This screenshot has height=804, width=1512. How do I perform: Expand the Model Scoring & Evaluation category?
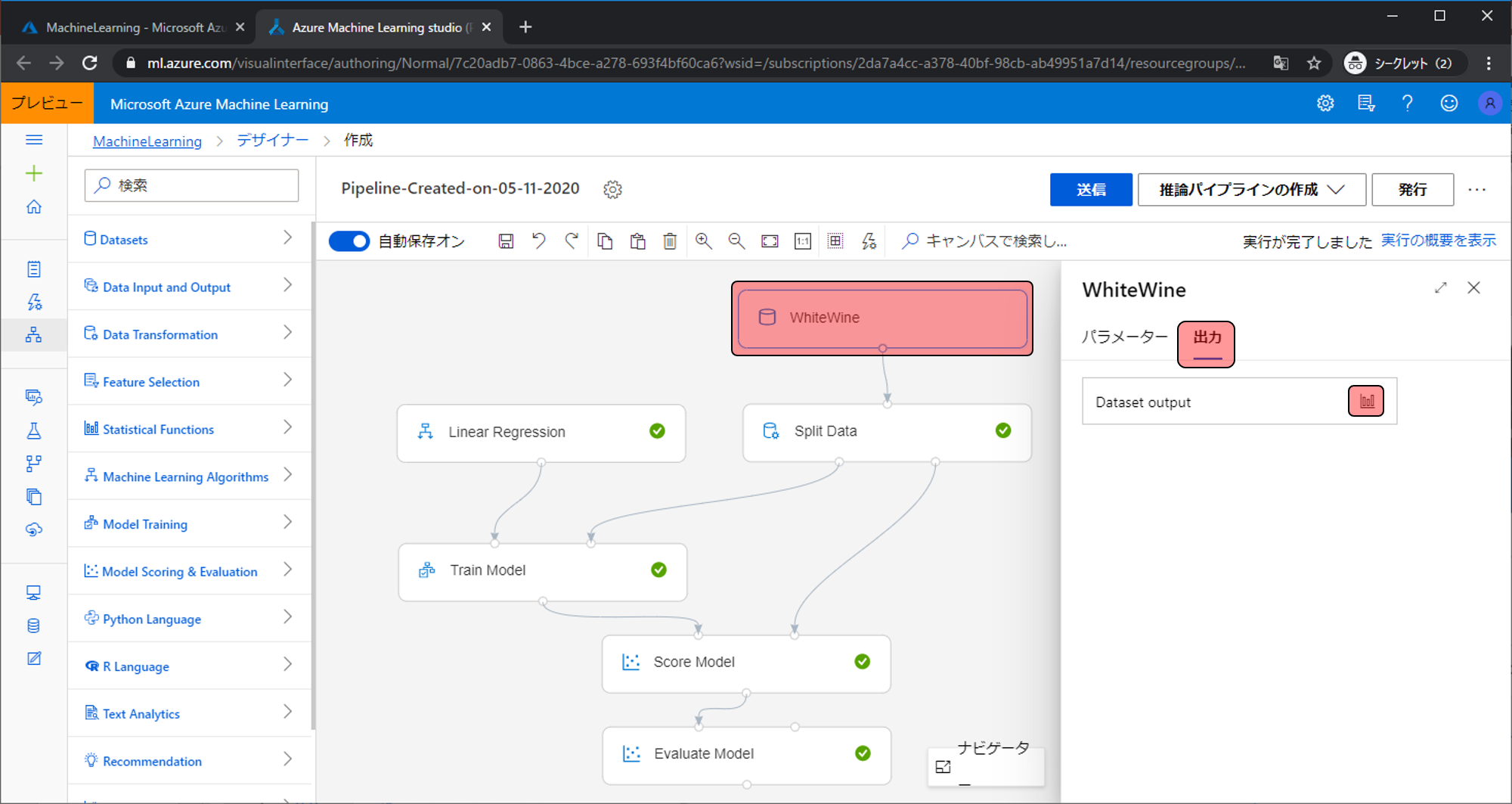coord(190,571)
